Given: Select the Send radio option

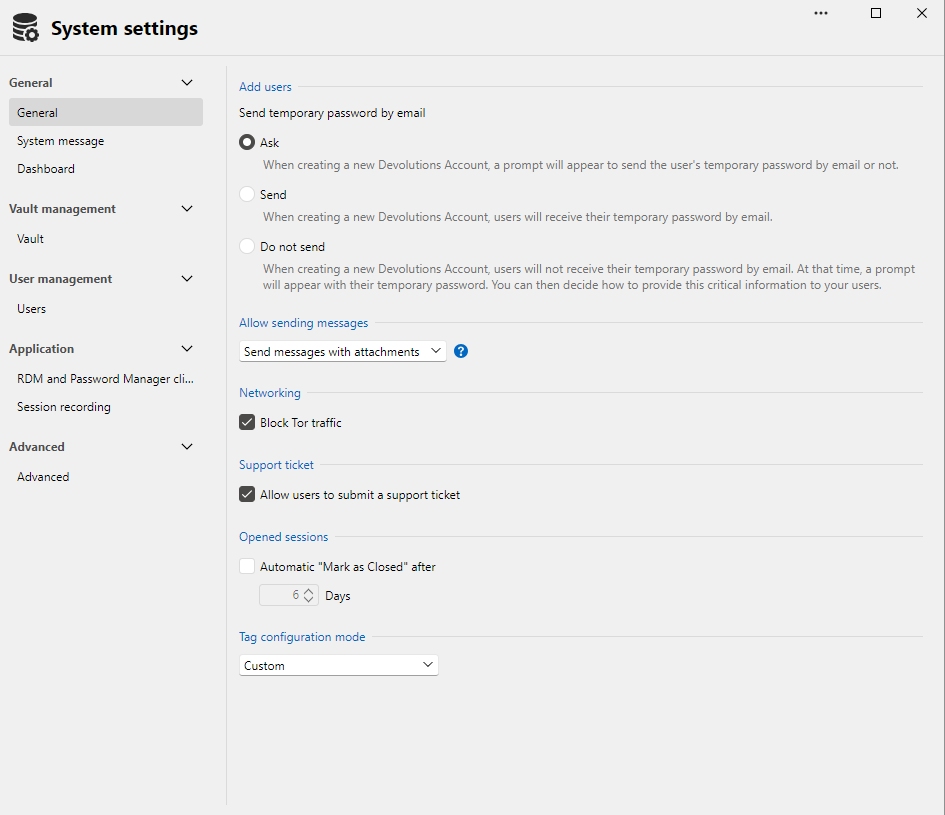Looking at the screenshot, I should click(246, 194).
